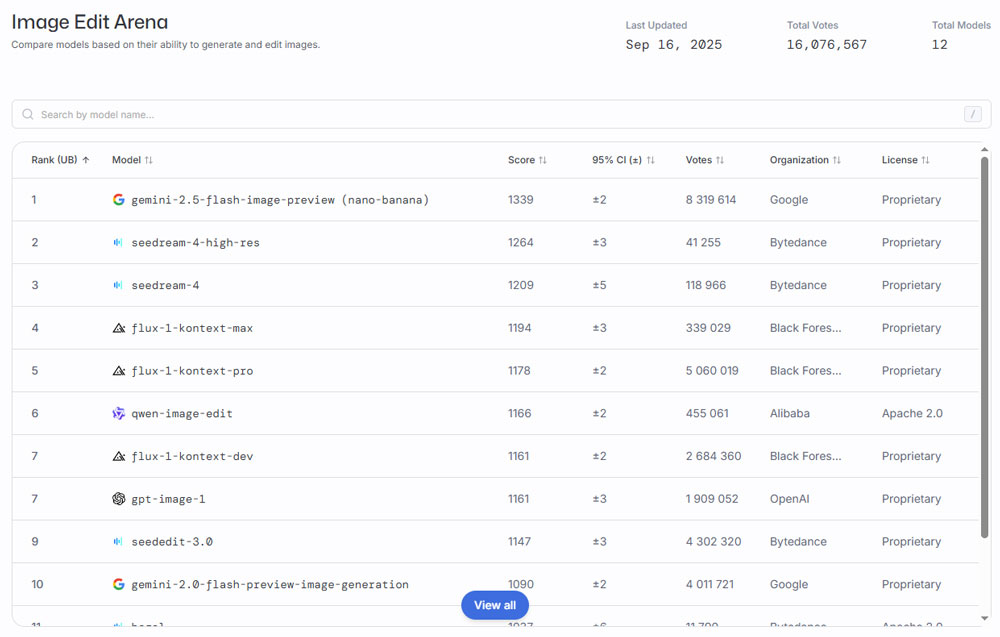This screenshot has height=637, width=1000.
Task: Click the Total Votes value 16,076,567
Action: (x=827, y=45)
